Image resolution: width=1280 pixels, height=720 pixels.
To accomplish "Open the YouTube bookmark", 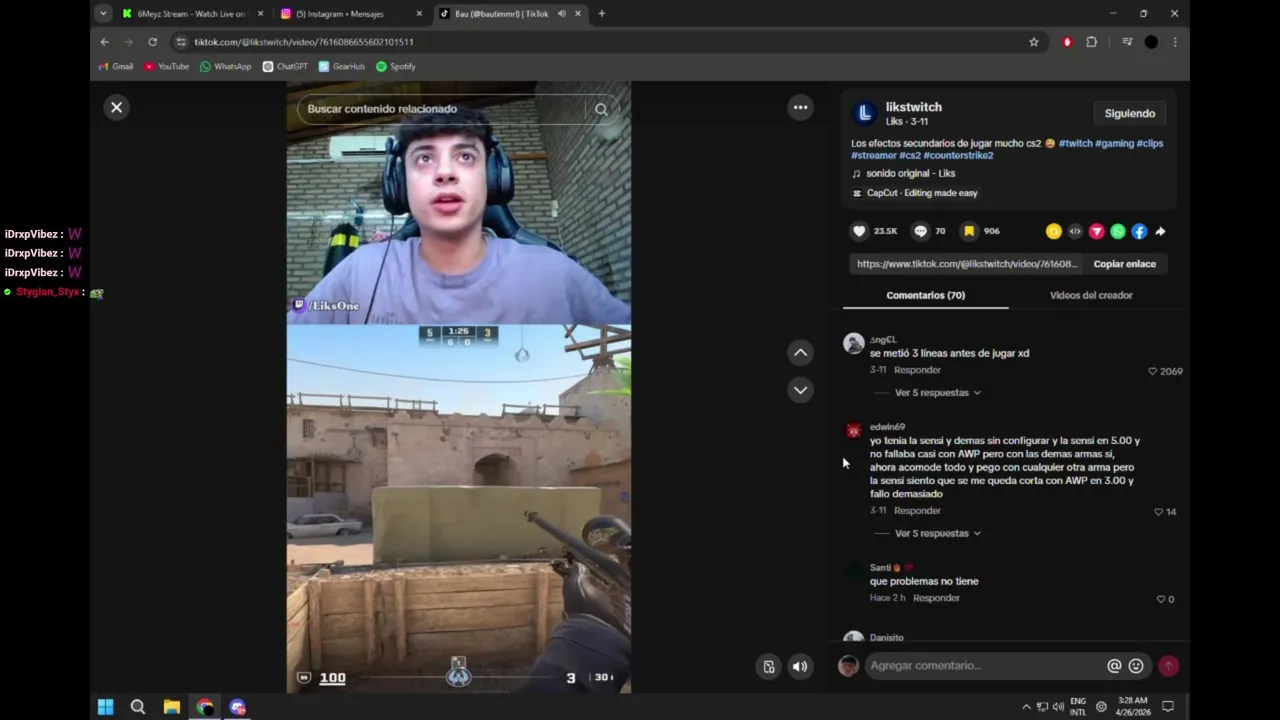I will click(166, 66).
